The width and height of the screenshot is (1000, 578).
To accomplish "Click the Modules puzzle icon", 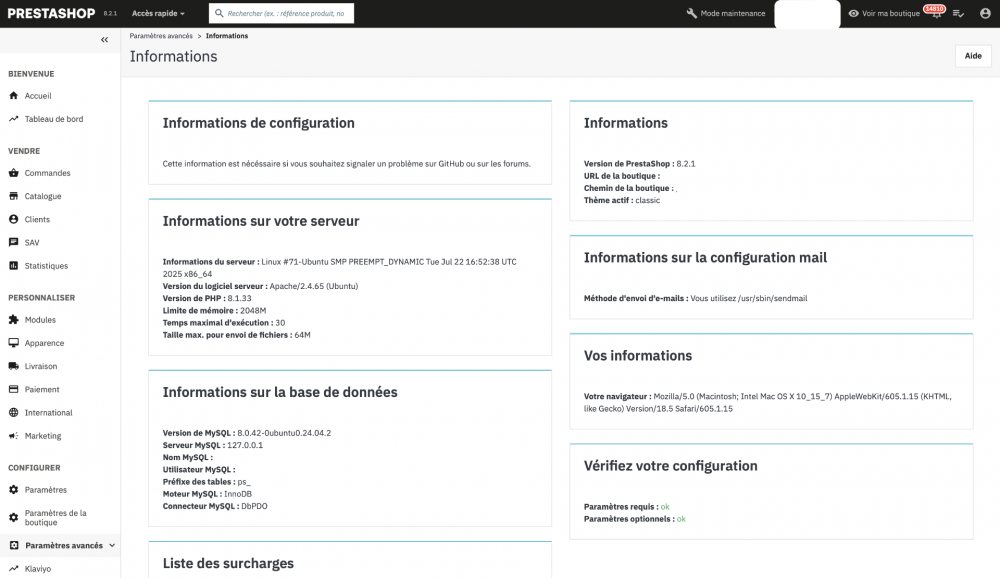I will [x=13, y=320].
